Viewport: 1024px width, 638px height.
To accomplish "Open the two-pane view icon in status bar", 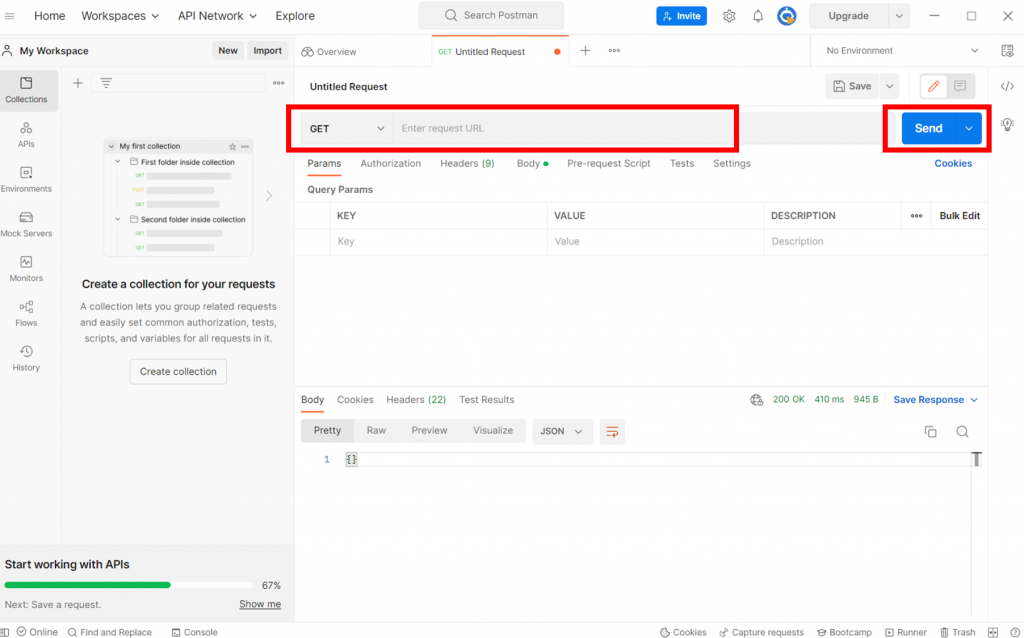I will point(993,632).
